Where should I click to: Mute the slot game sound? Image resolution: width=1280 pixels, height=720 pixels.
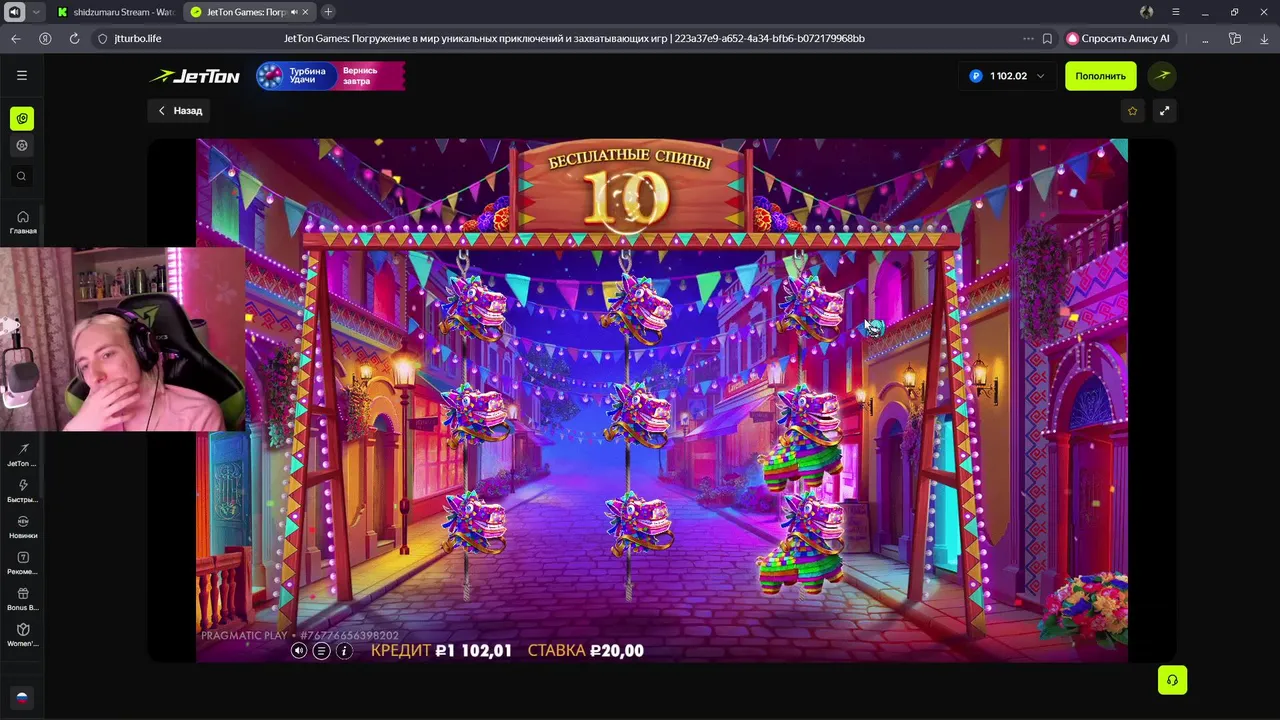pos(299,651)
